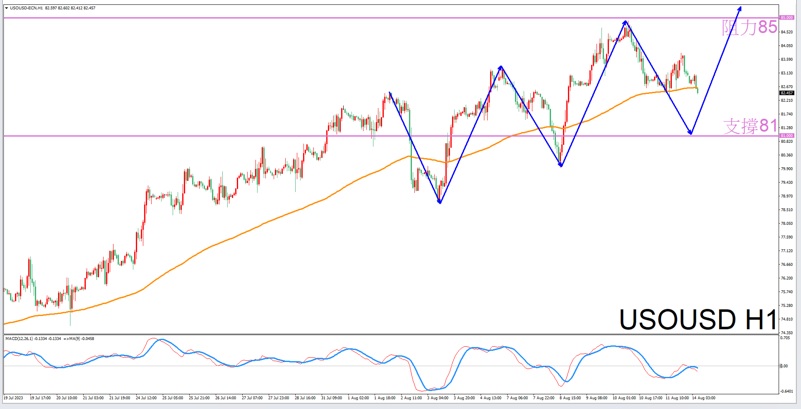Click the USOUSD H1 text label
The image size is (801, 409).
pyautogui.click(x=698, y=319)
